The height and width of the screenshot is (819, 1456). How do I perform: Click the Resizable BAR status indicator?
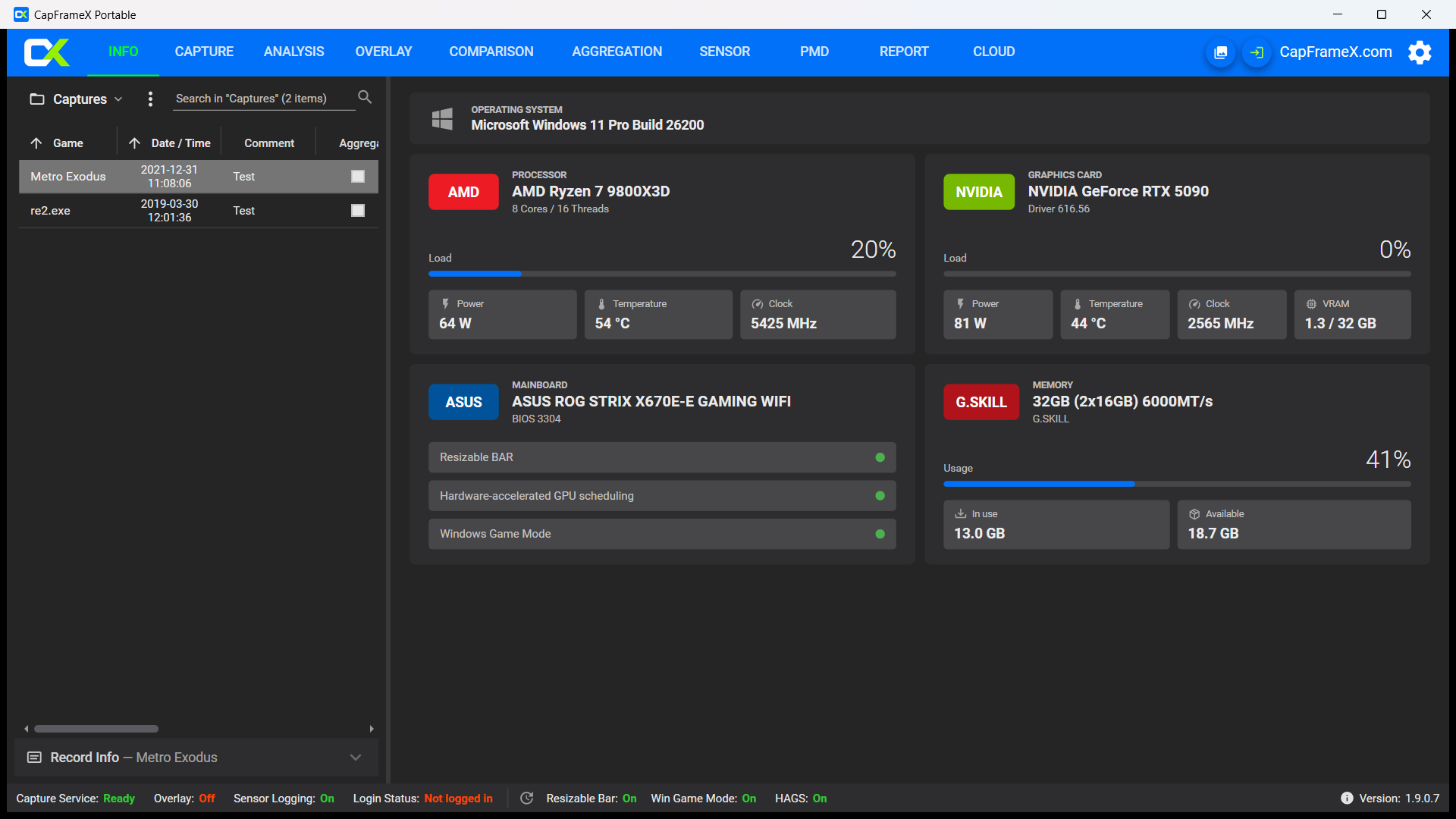[x=880, y=457]
